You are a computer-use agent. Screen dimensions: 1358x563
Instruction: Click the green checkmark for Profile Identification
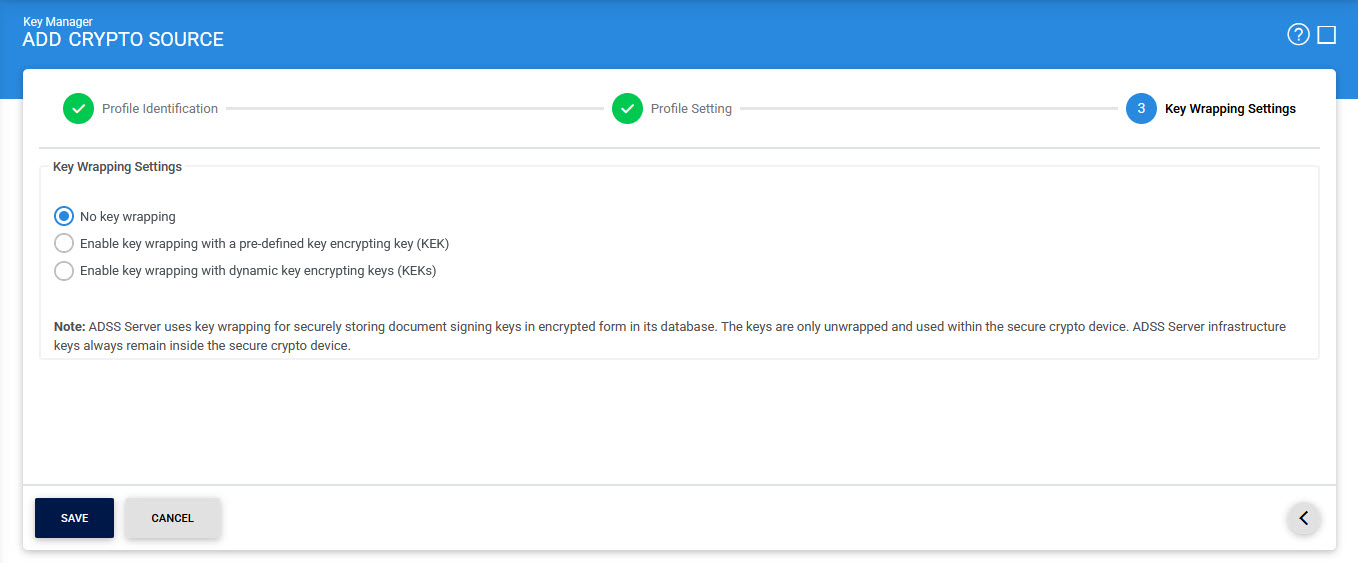78,109
